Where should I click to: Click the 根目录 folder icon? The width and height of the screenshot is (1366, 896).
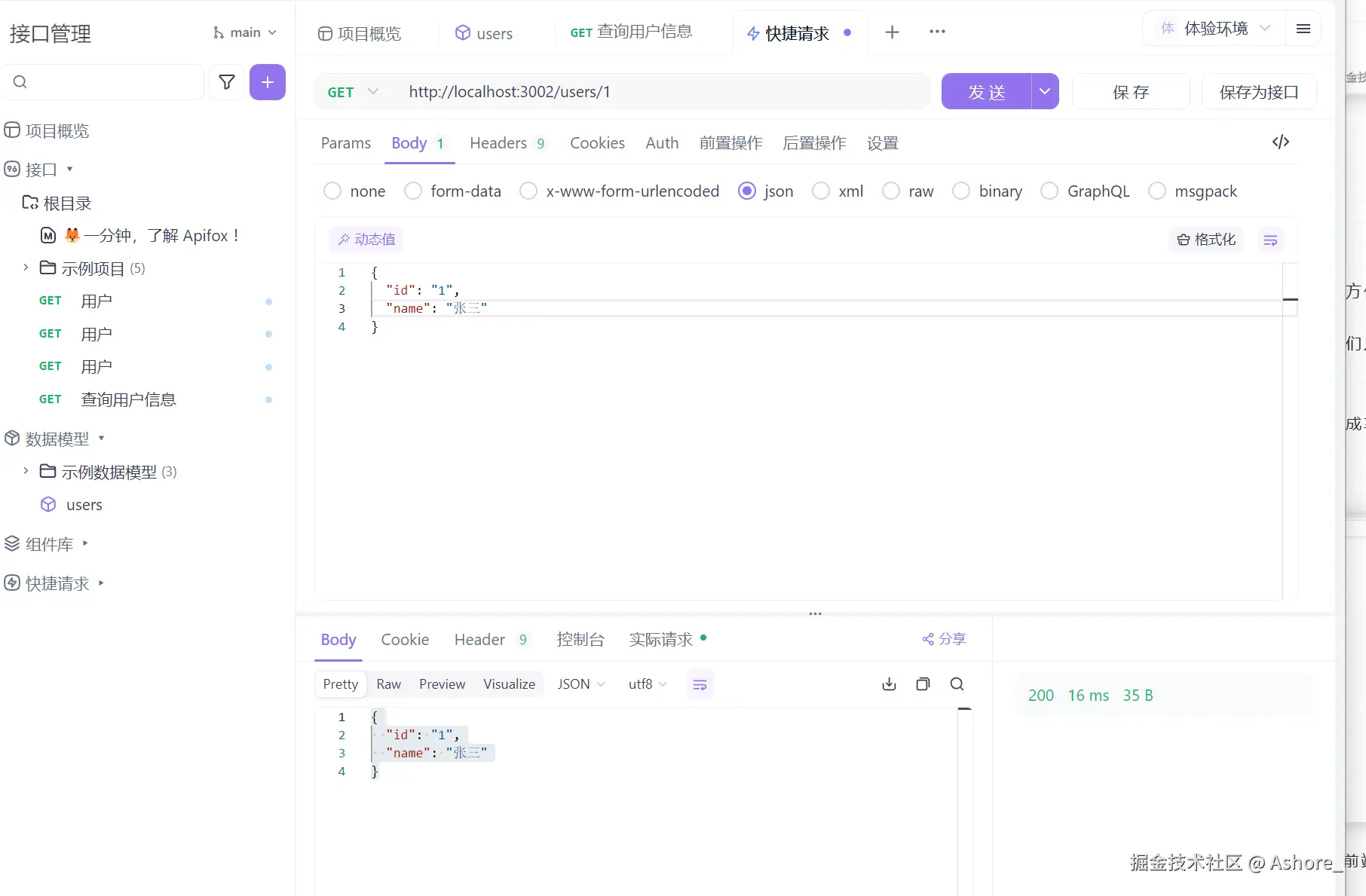(30, 203)
